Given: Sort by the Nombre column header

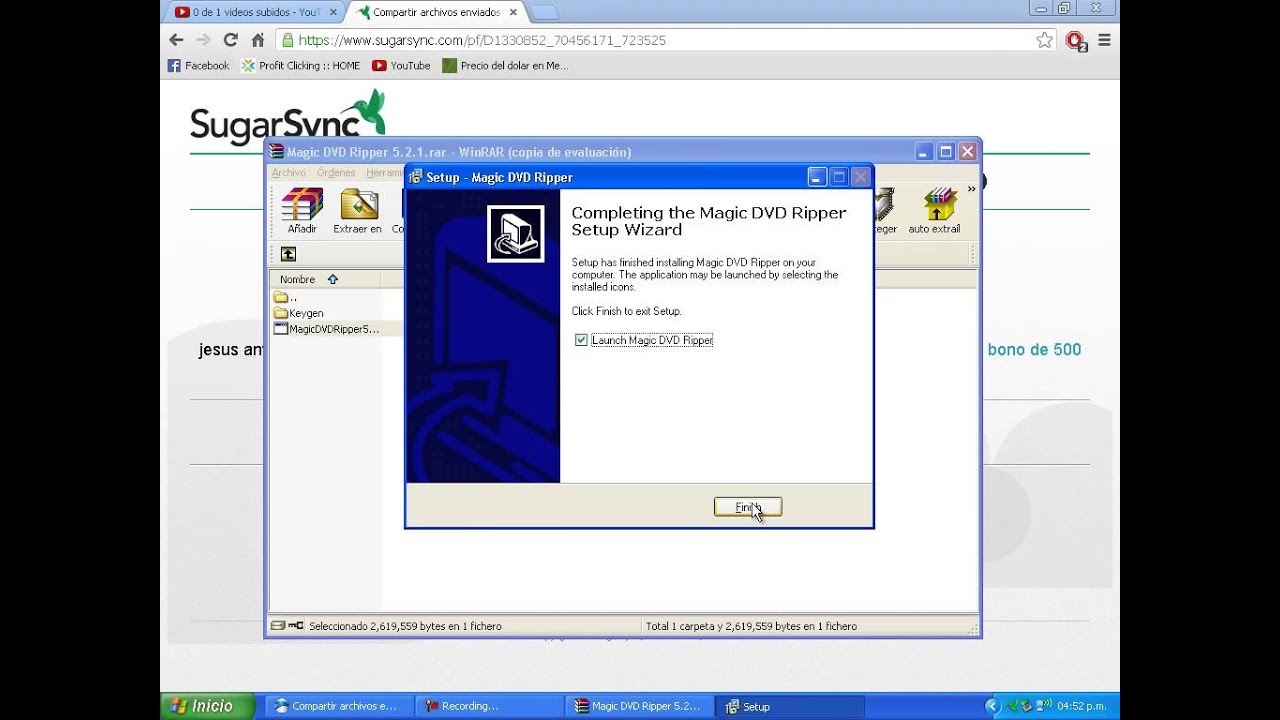Looking at the screenshot, I should tap(324, 279).
